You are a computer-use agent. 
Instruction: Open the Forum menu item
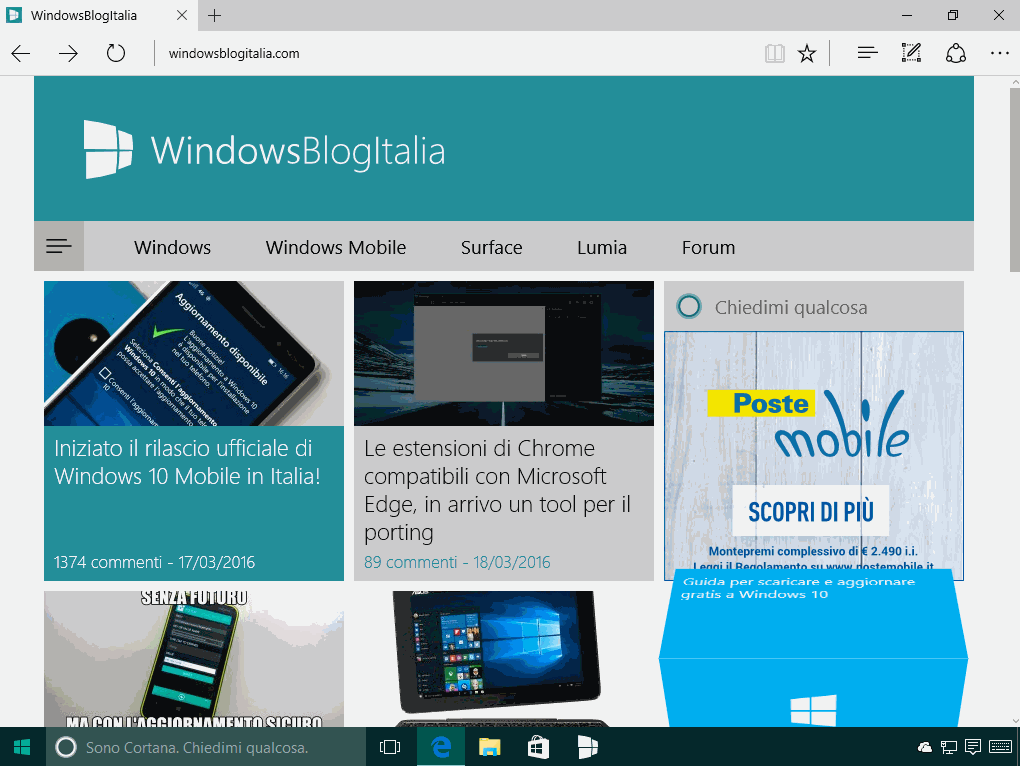click(x=708, y=247)
